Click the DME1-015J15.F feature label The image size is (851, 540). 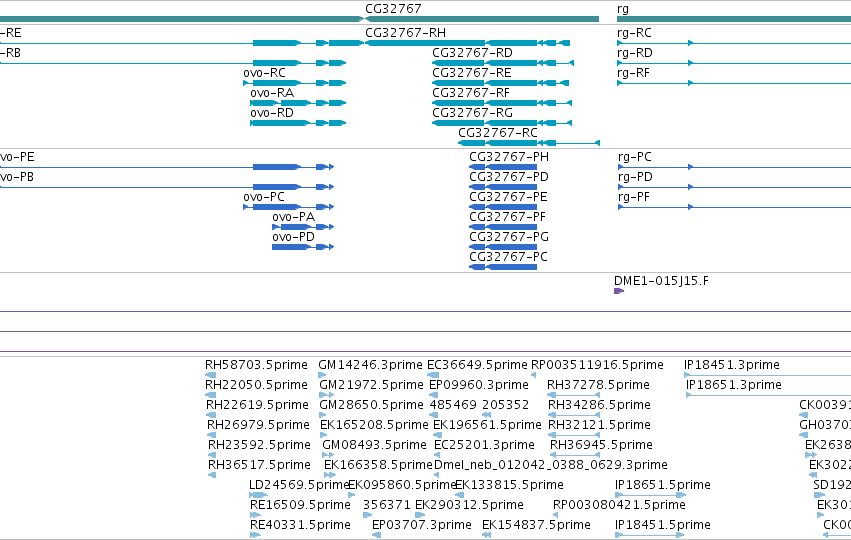coord(661,281)
